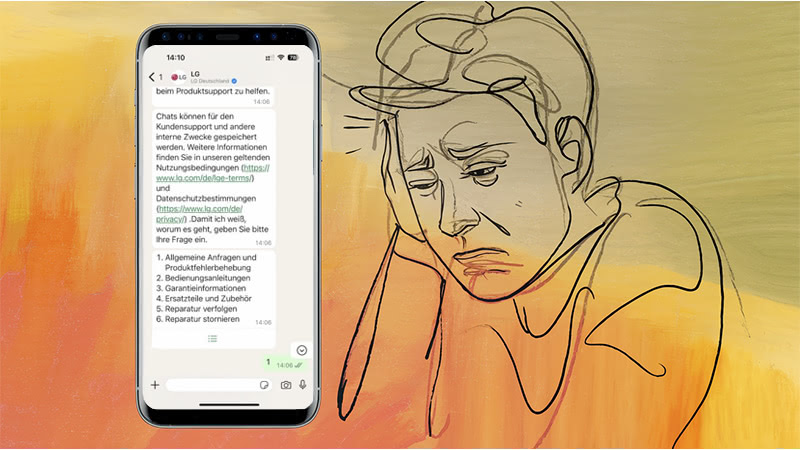Open the sticker picker in the input field
Image resolution: width=800 pixels, height=450 pixels.
coord(264,385)
